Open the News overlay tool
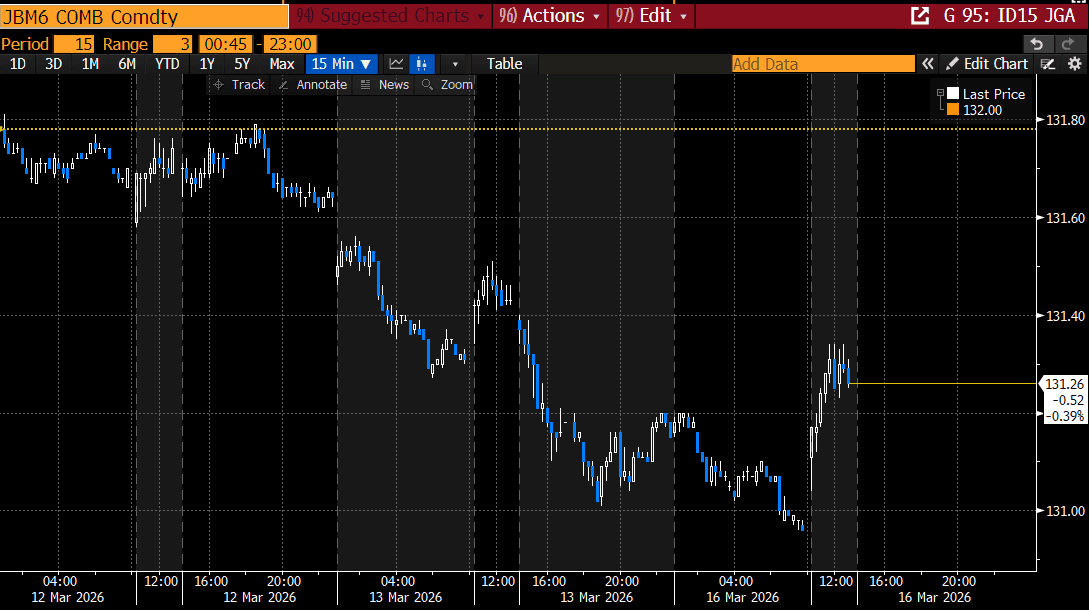This screenshot has height=610, width=1089. pyautogui.click(x=385, y=85)
